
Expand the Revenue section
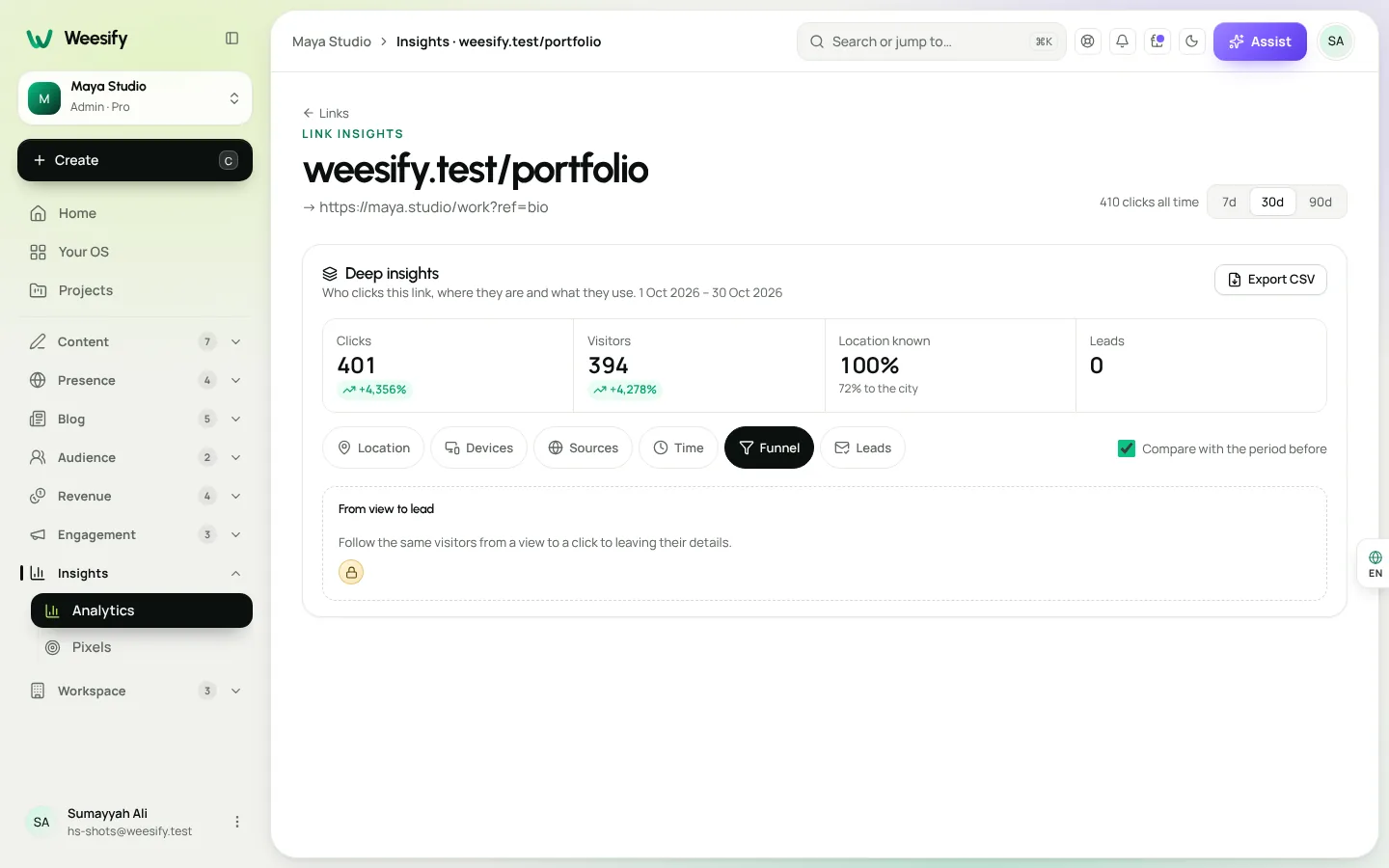pyautogui.click(x=135, y=496)
